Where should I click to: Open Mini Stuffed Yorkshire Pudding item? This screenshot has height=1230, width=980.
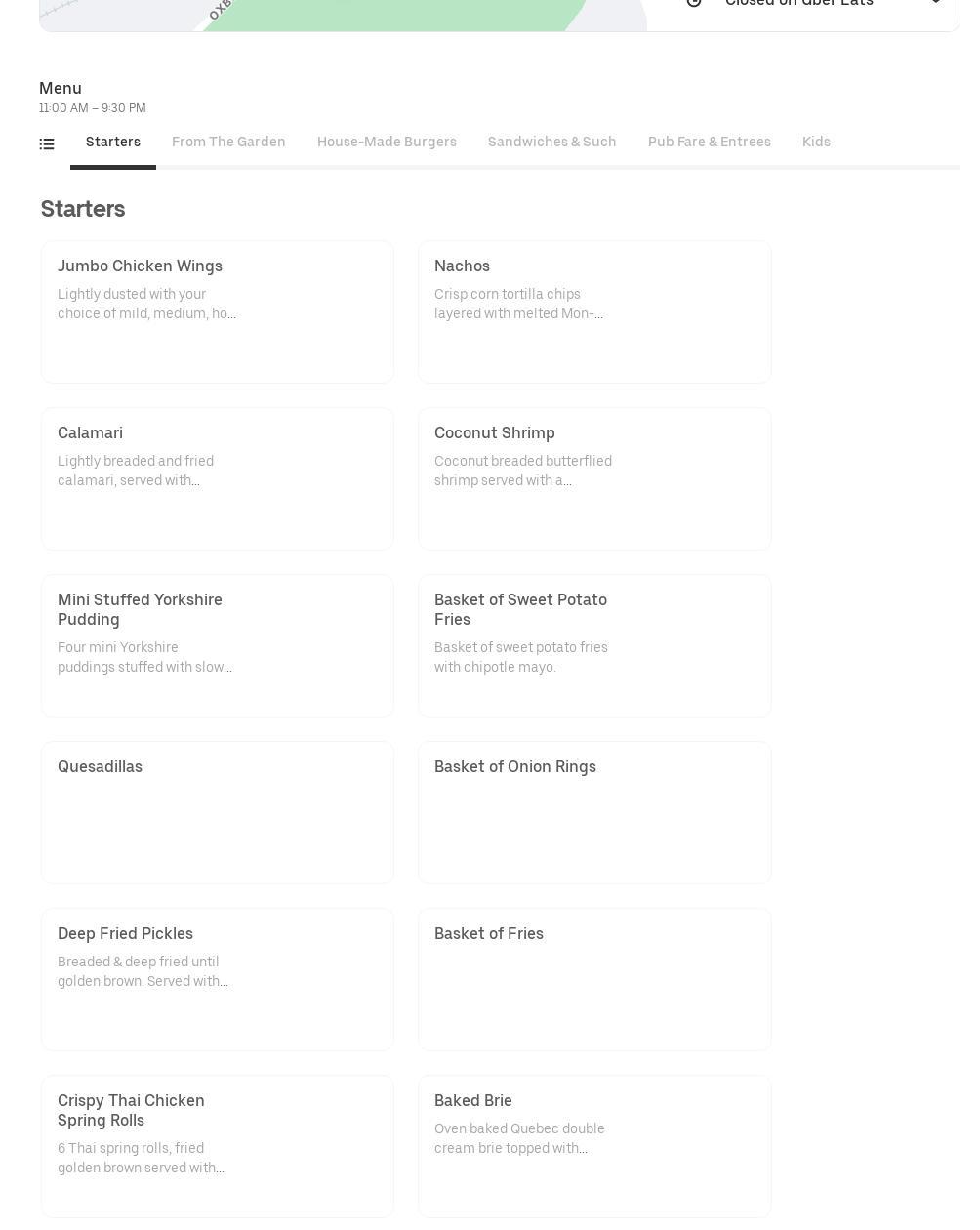pos(218,646)
